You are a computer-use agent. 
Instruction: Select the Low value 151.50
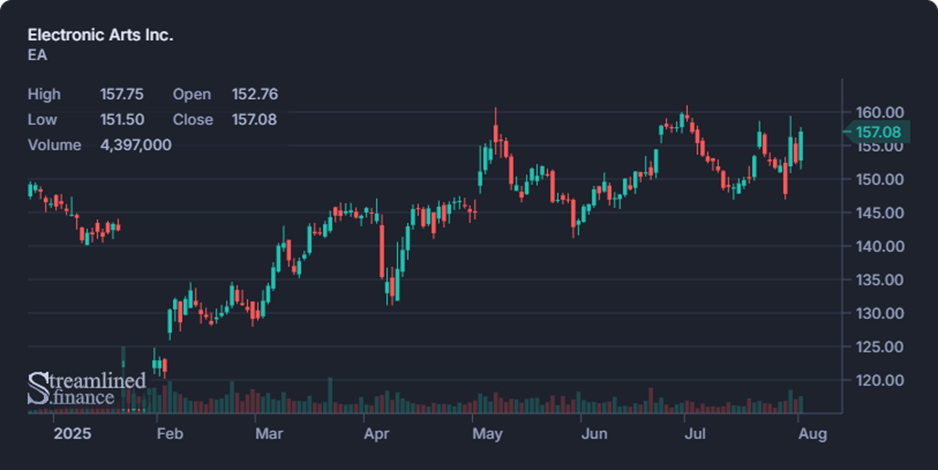click(122, 120)
